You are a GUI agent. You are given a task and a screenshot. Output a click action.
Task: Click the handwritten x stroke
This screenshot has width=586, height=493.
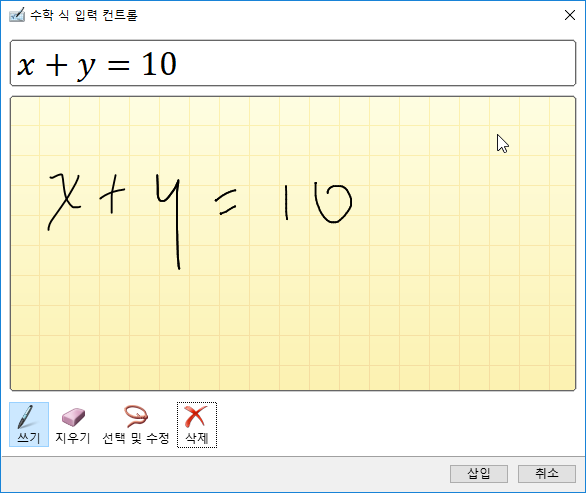(65, 202)
